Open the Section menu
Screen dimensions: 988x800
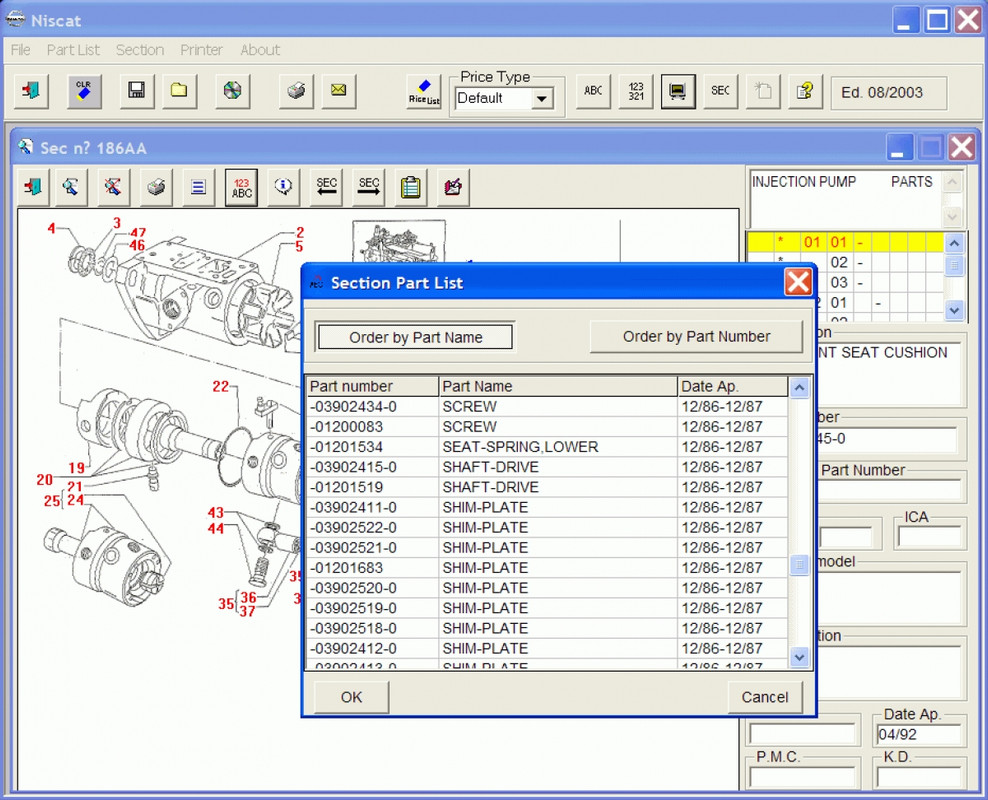coord(140,50)
